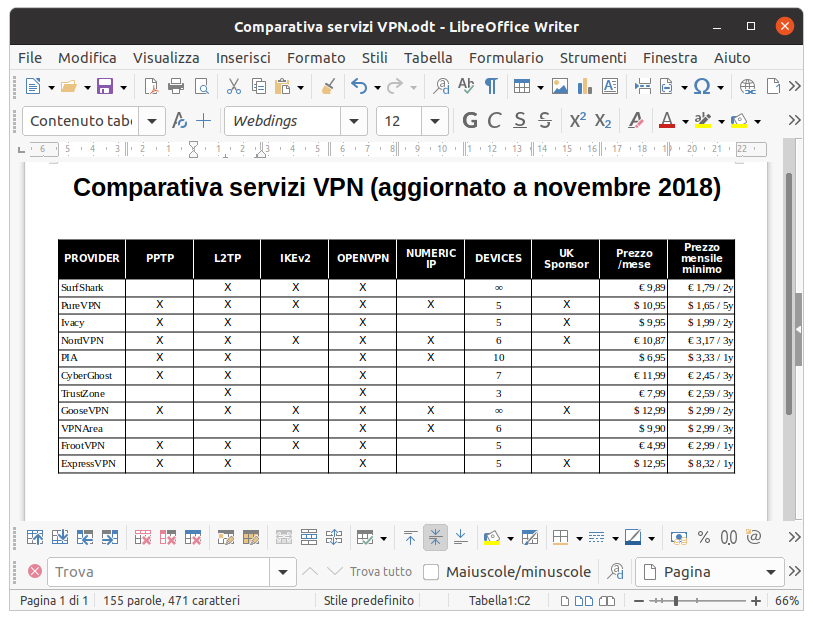Click the Cut scissors icon
Screen dimensions: 813x620
point(234,86)
